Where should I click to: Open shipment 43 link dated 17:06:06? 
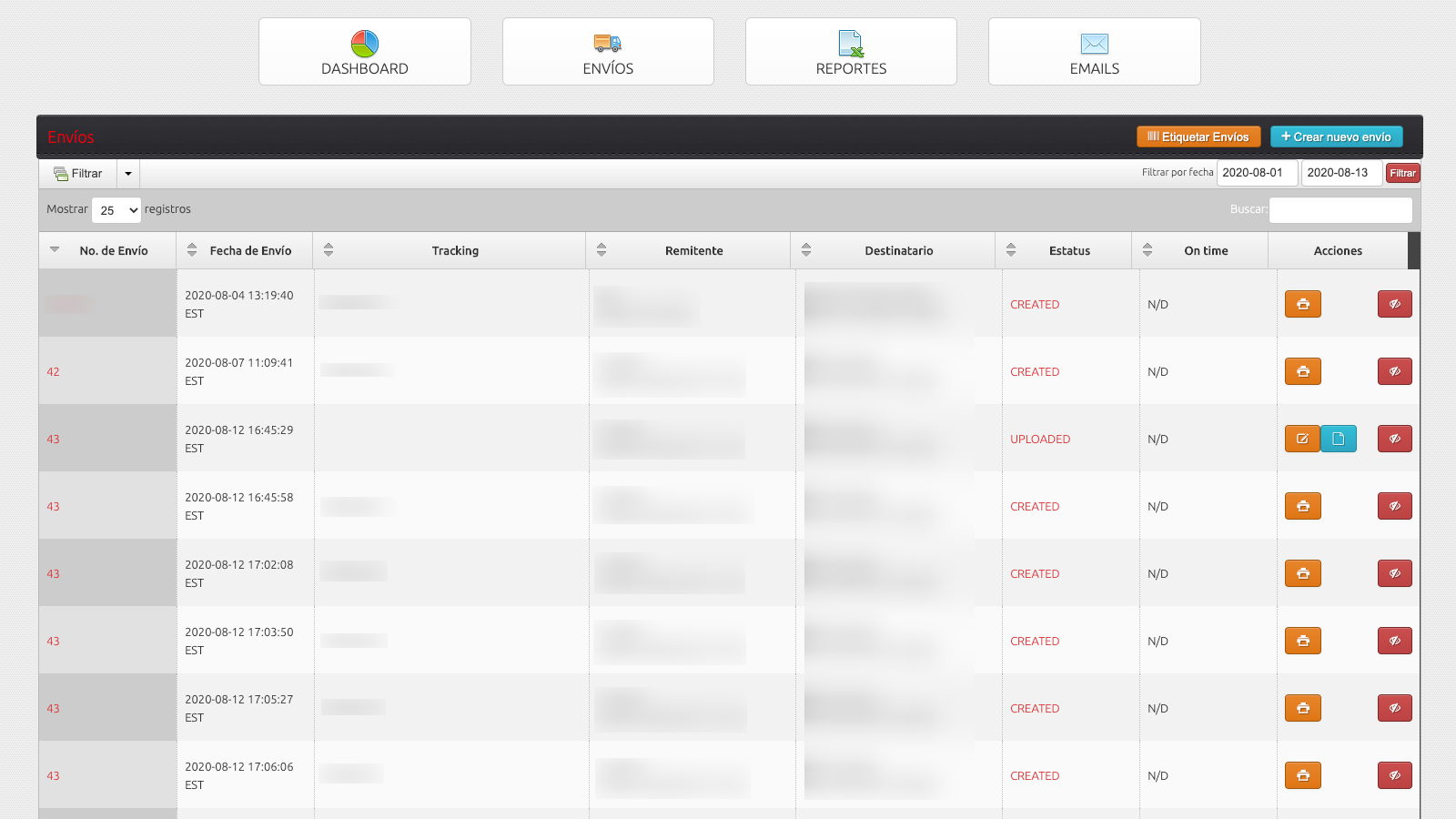coord(53,776)
